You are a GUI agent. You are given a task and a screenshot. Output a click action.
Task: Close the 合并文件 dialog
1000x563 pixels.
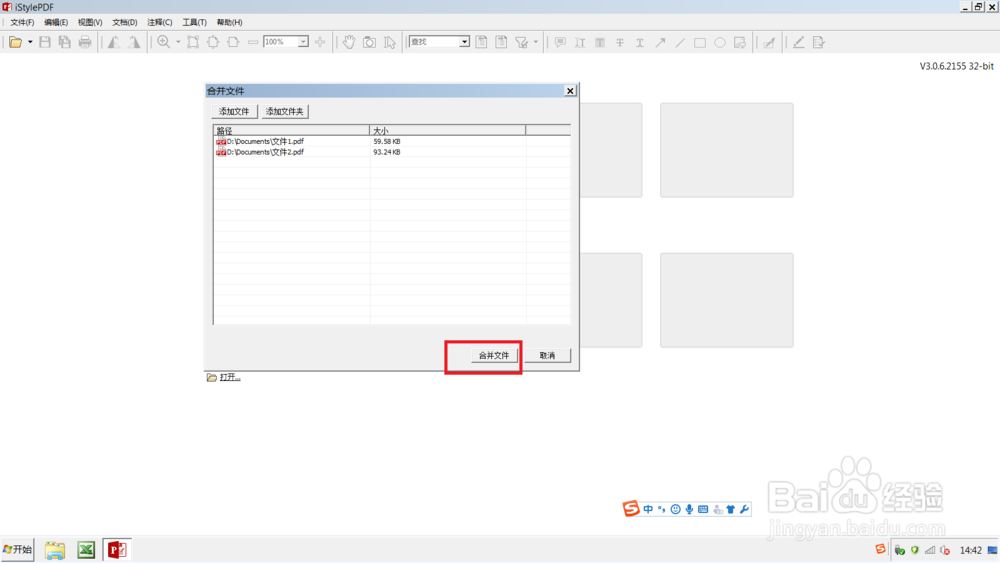click(570, 91)
